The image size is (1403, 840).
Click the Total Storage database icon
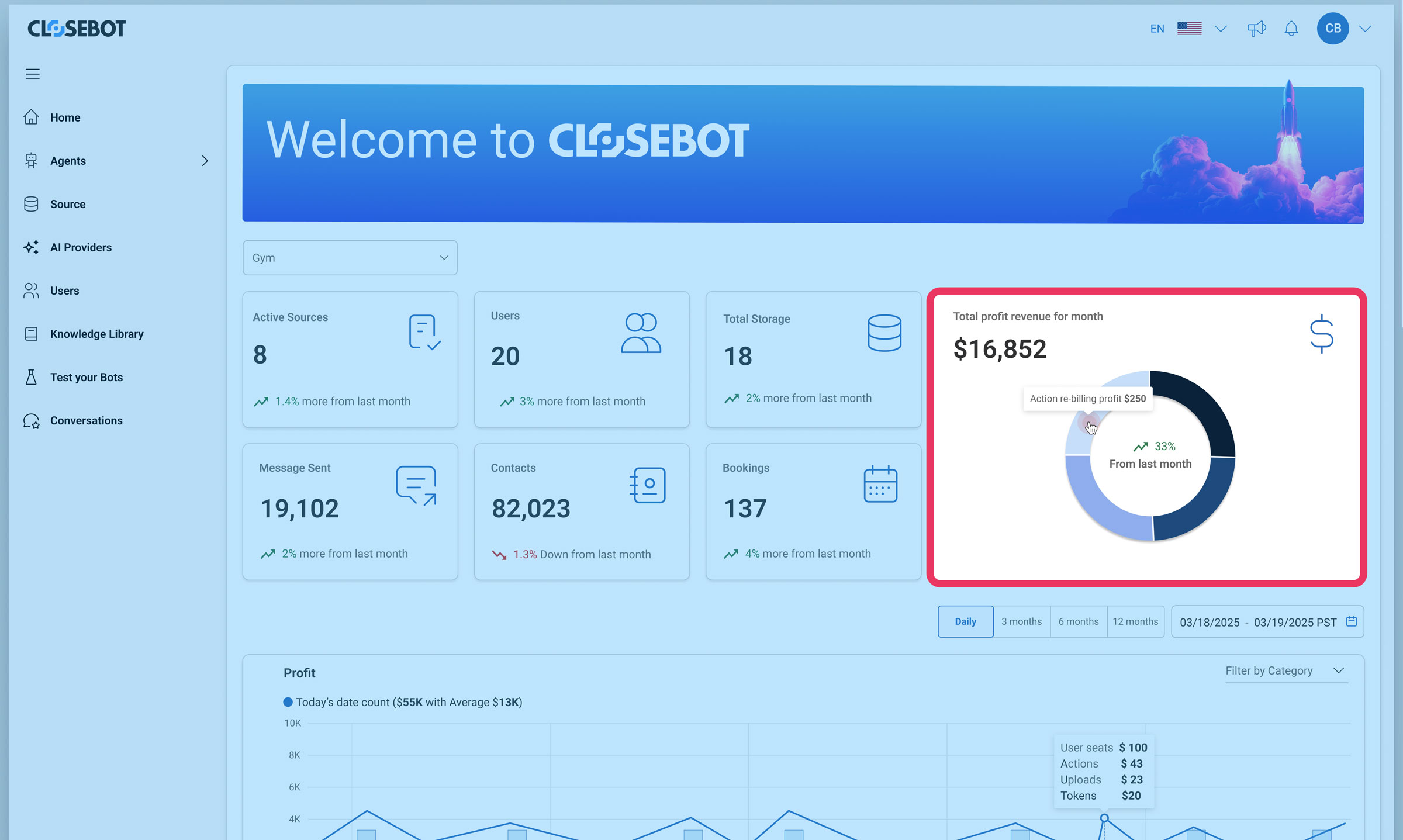[x=884, y=333]
